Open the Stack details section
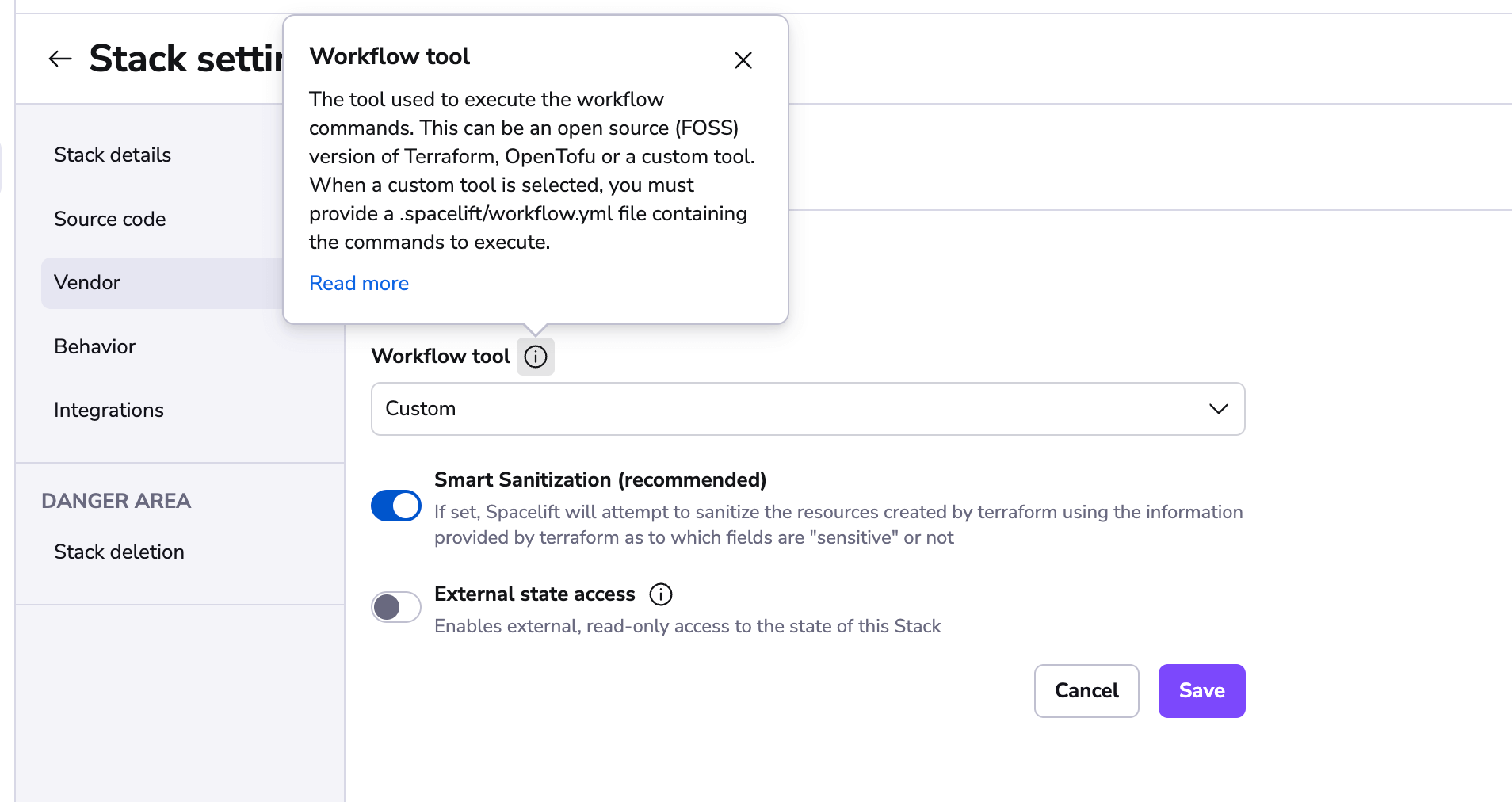 (113, 155)
